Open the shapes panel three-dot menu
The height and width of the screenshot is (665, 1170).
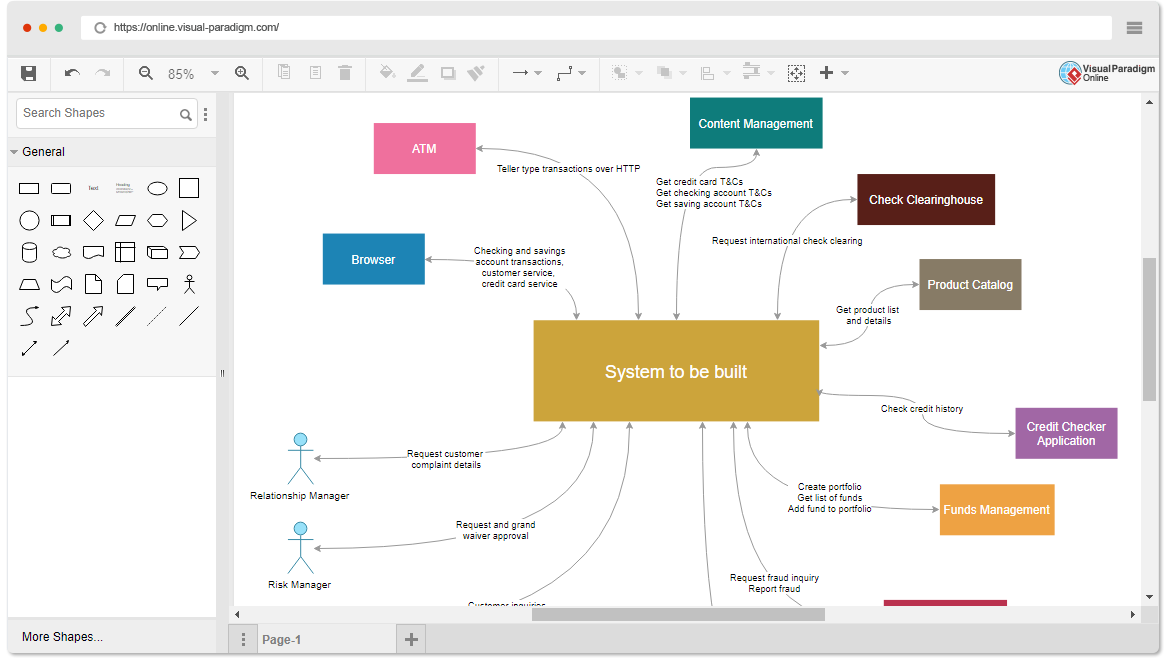(205, 114)
